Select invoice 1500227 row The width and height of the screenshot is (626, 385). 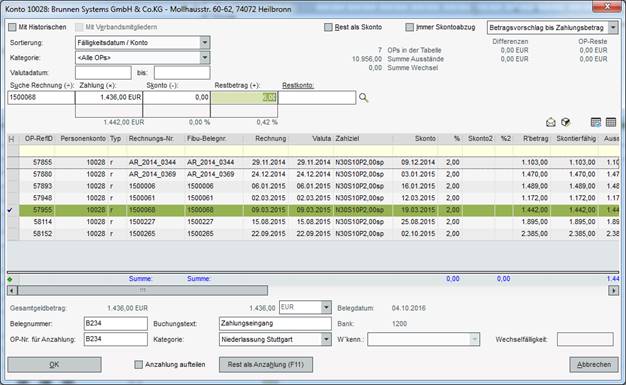(313, 222)
